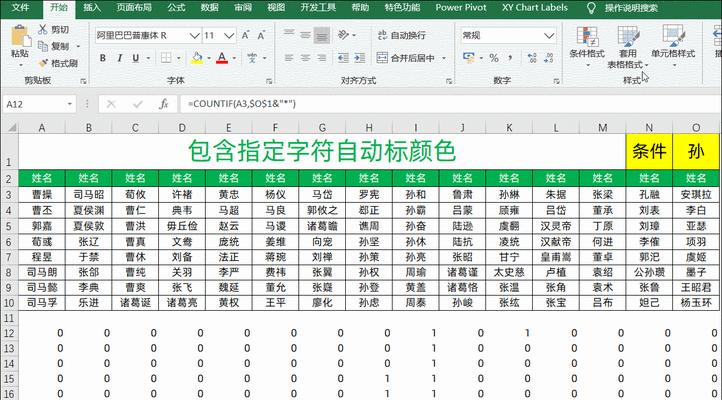Click the search box 操作说明搜索
Image resolution: width=722 pixels, height=400 pixels.
[631, 8]
